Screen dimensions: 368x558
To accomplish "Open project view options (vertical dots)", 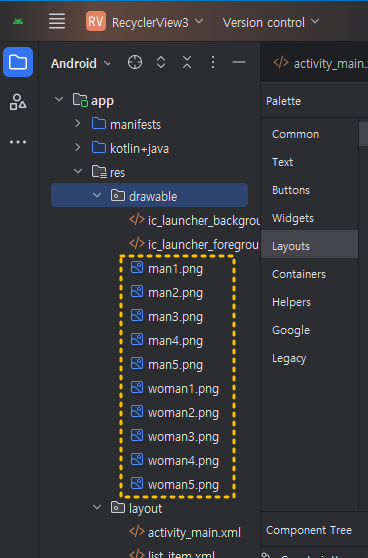I will (213, 62).
